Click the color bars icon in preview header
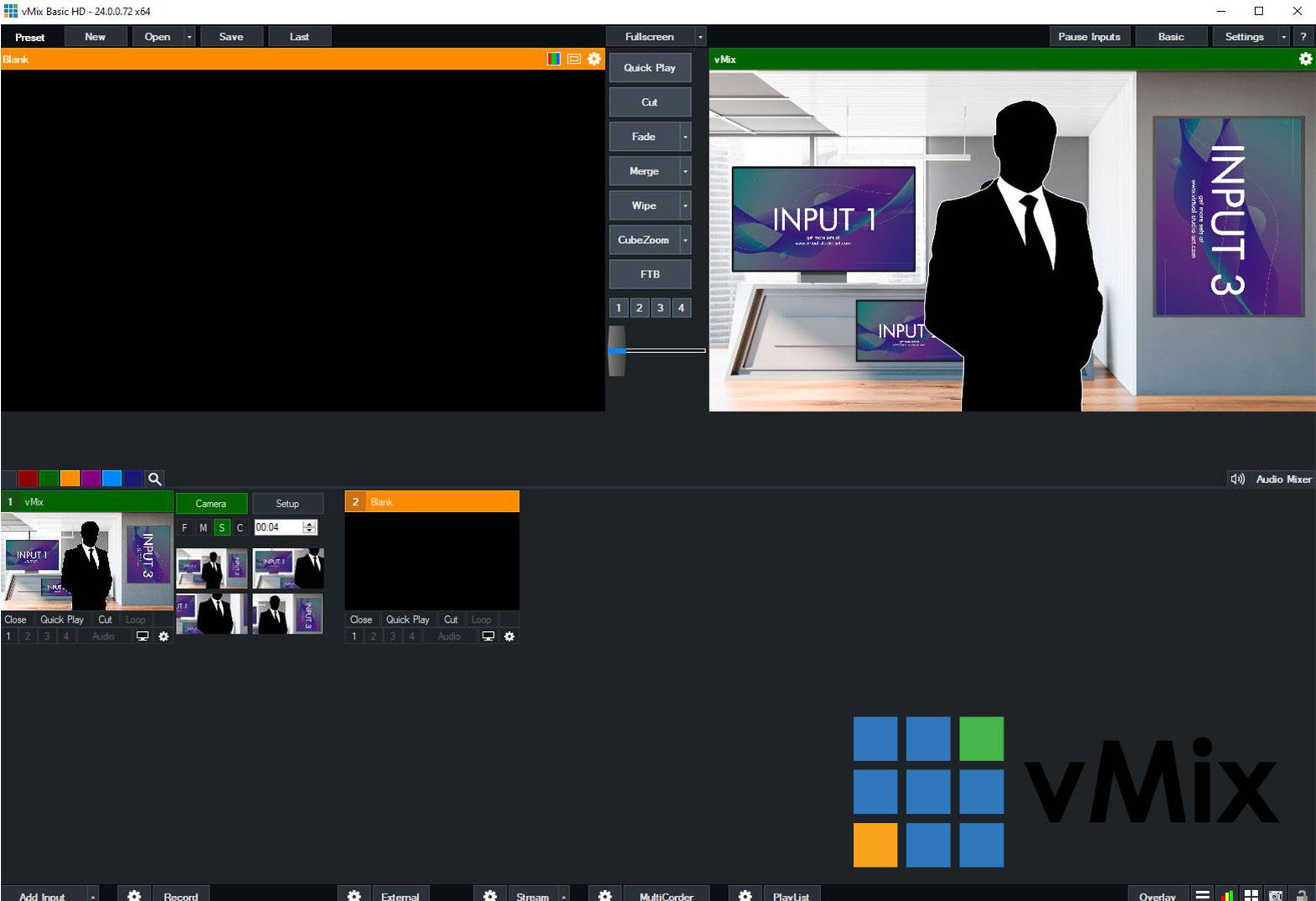This screenshot has height=901, width=1316. point(554,59)
